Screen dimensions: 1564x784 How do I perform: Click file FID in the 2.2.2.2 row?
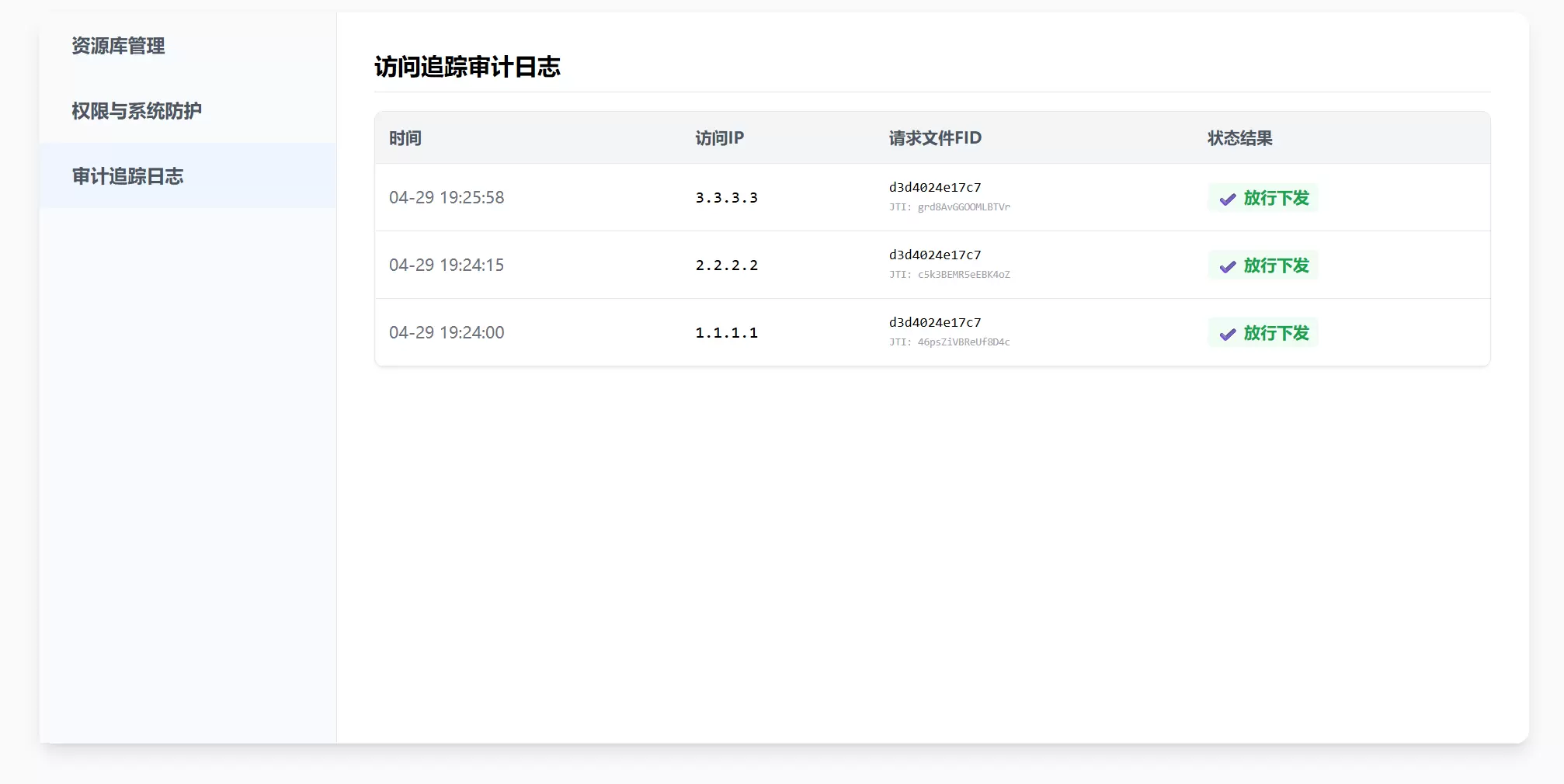pyautogui.click(x=935, y=255)
